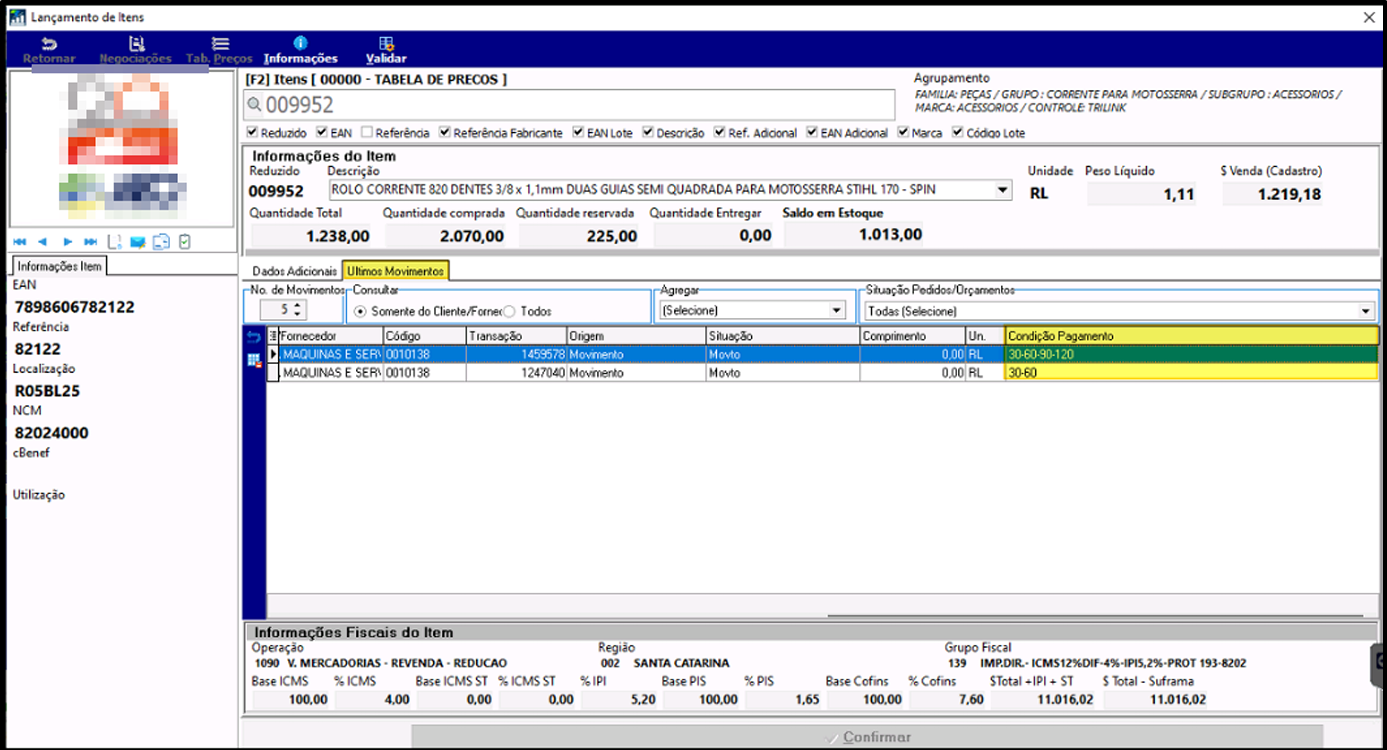Click the row indicator arrow of first row
1387x750 pixels.
274,355
